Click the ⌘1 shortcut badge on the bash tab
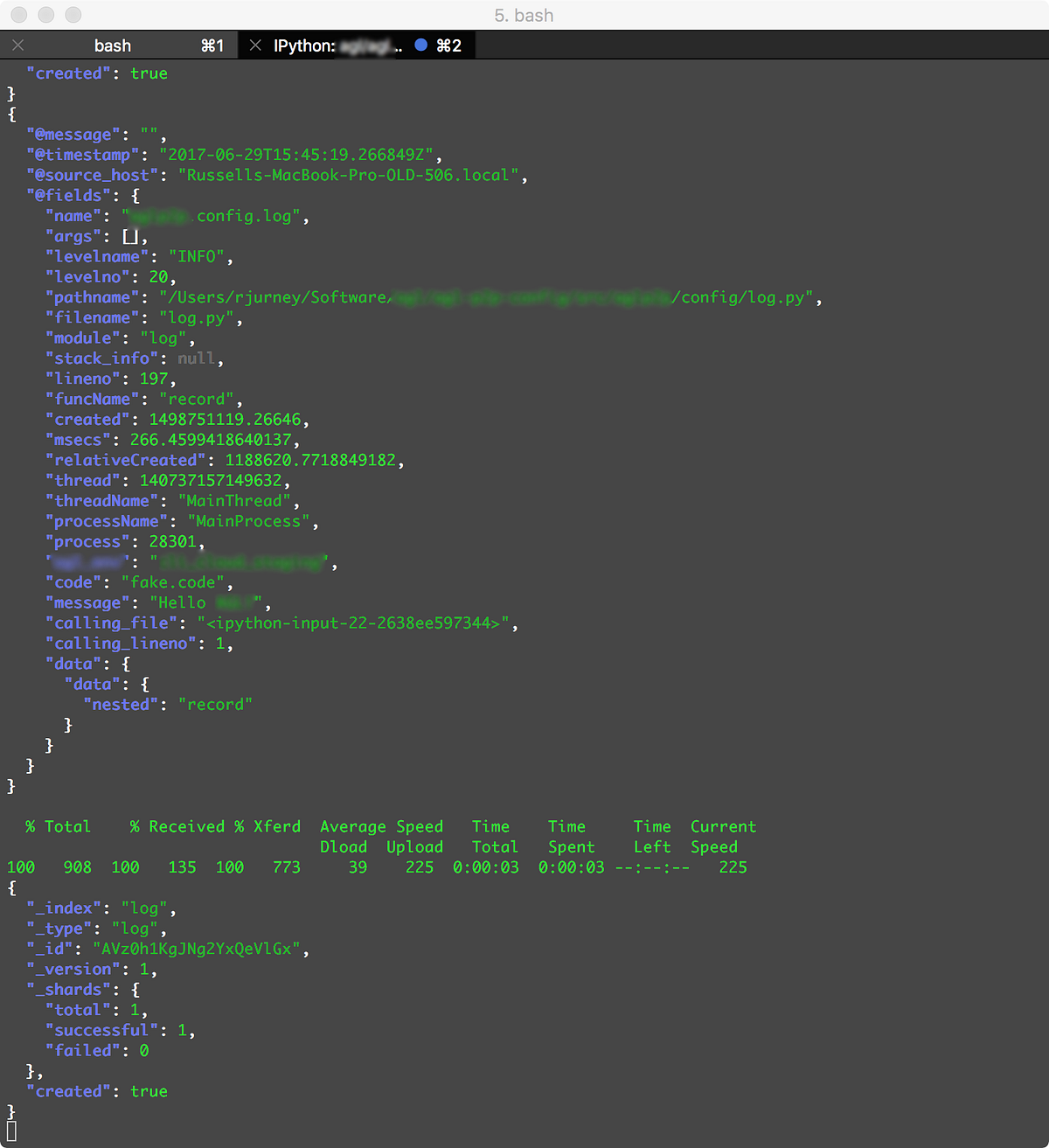 [212, 45]
